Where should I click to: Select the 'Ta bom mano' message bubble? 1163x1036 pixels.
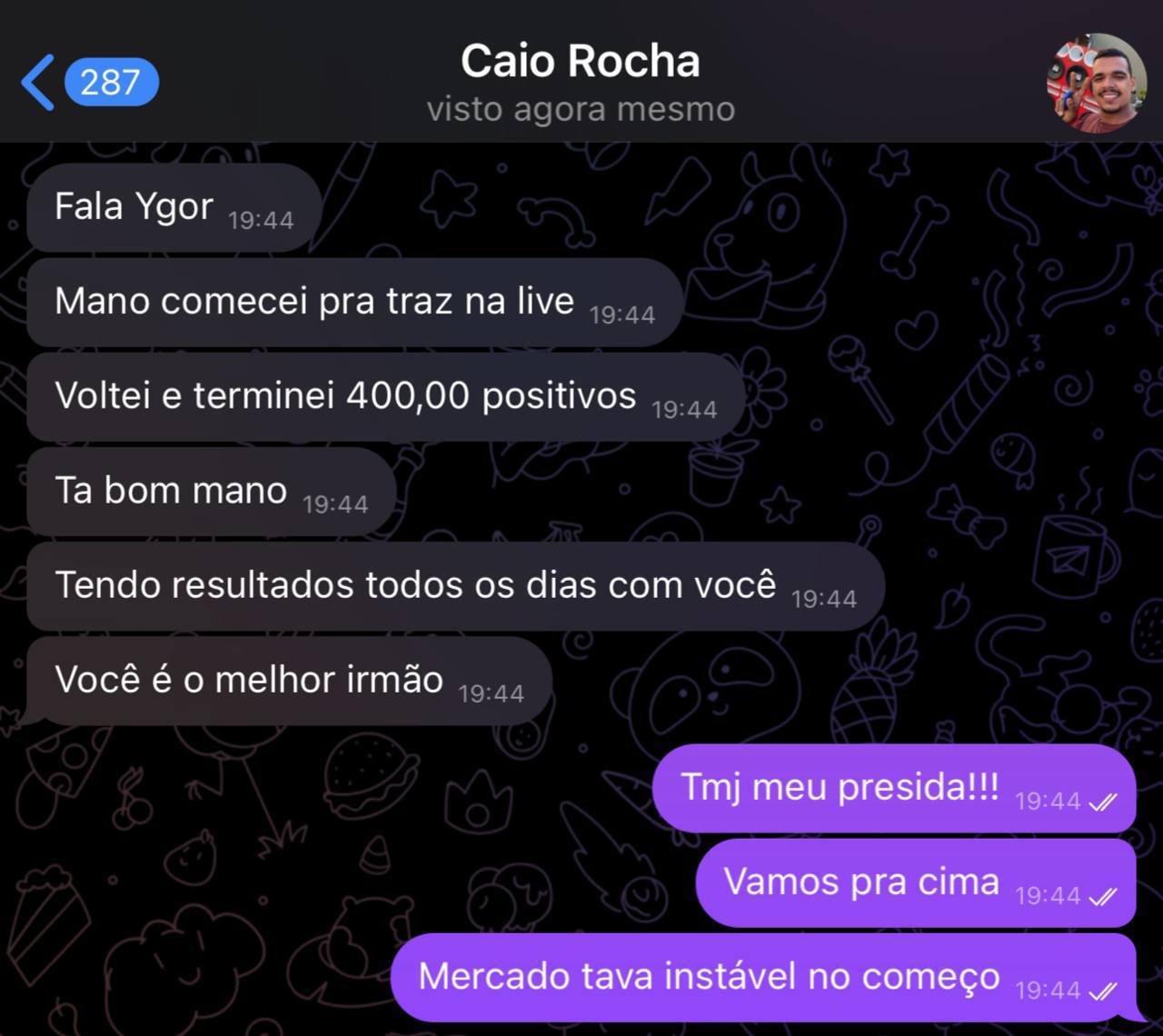point(212,492)
